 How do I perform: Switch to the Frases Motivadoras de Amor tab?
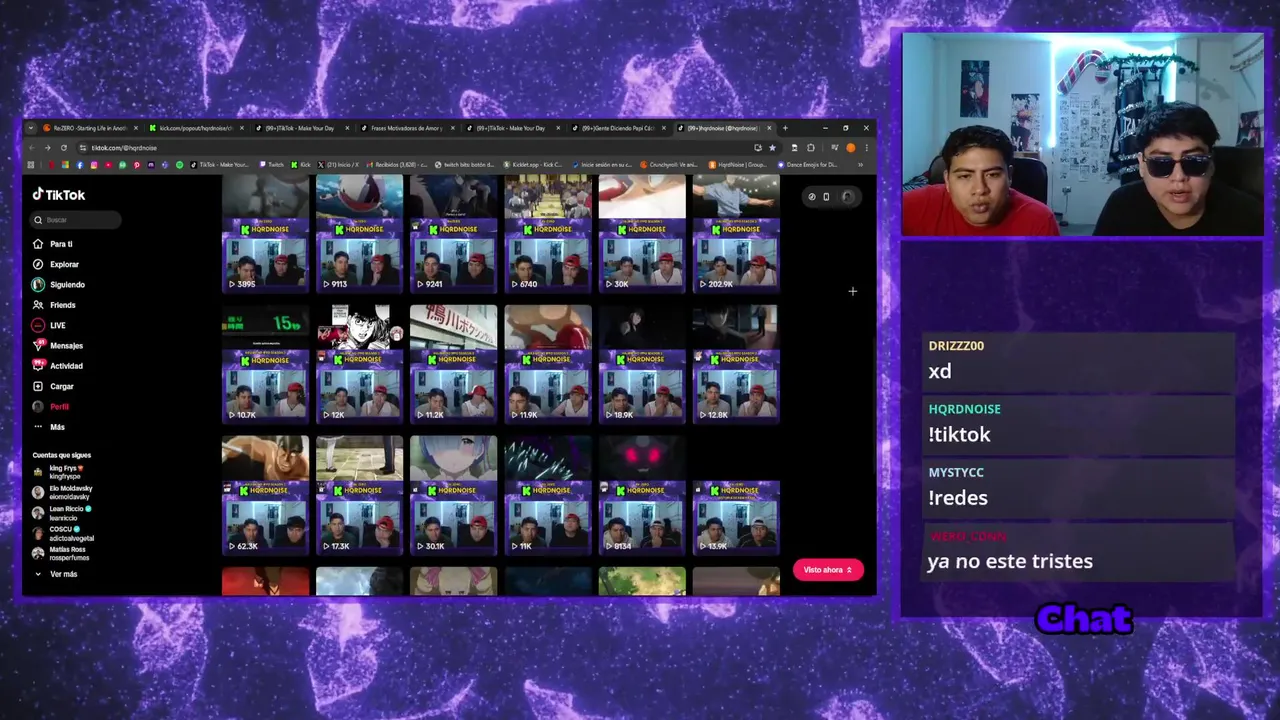[408, 128]
